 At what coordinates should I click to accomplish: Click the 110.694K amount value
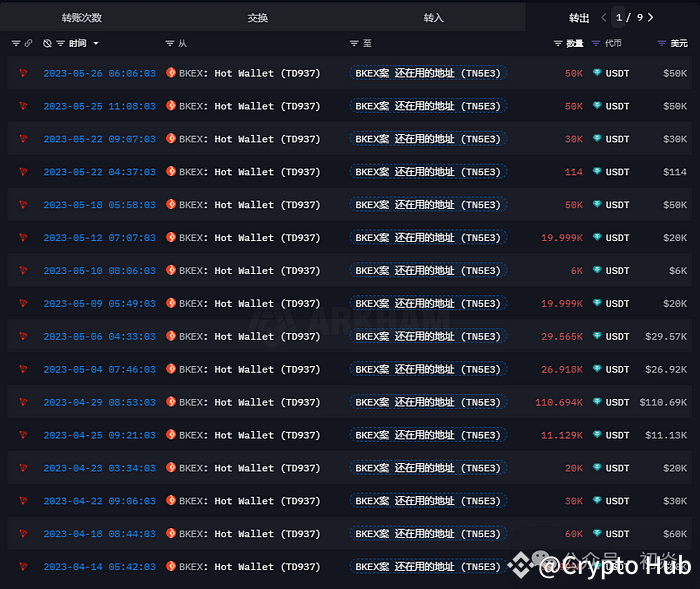click(559, 402)
